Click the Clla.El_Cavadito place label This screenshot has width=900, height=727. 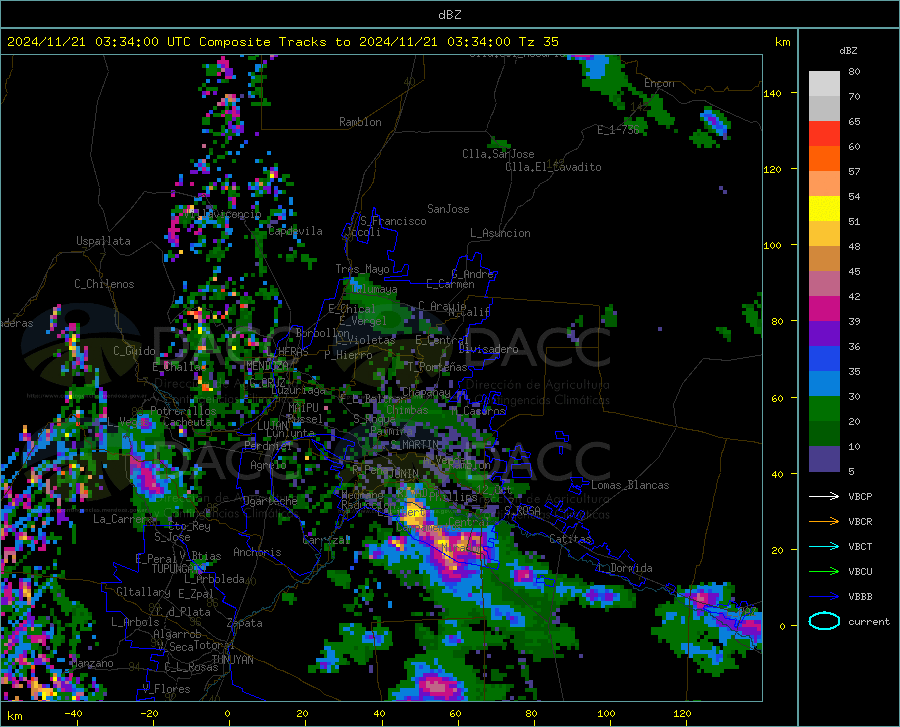click(x=553, y=167)
